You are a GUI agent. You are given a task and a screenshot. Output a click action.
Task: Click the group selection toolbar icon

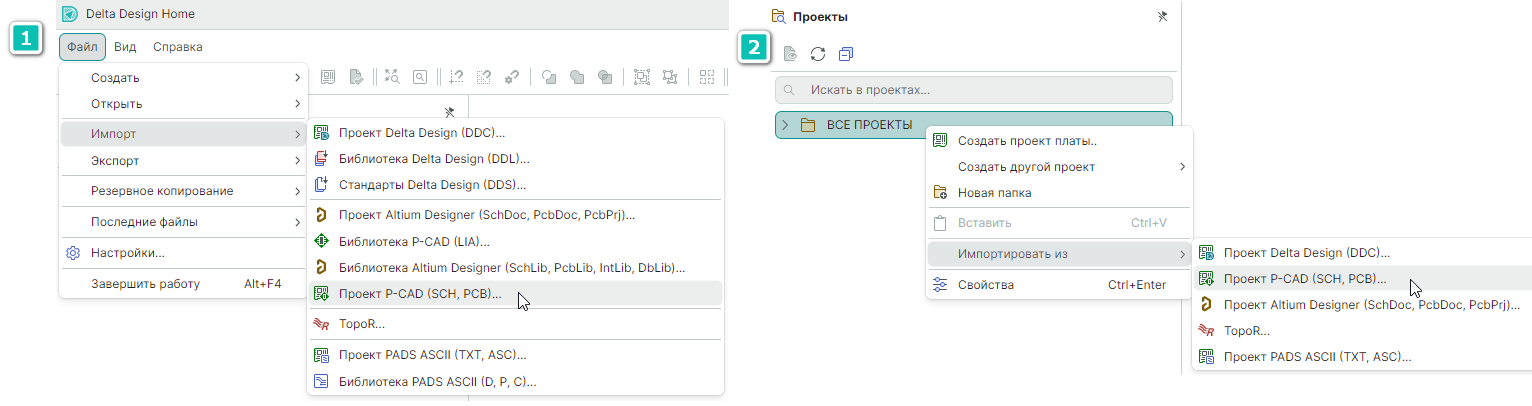click(642, 77)
